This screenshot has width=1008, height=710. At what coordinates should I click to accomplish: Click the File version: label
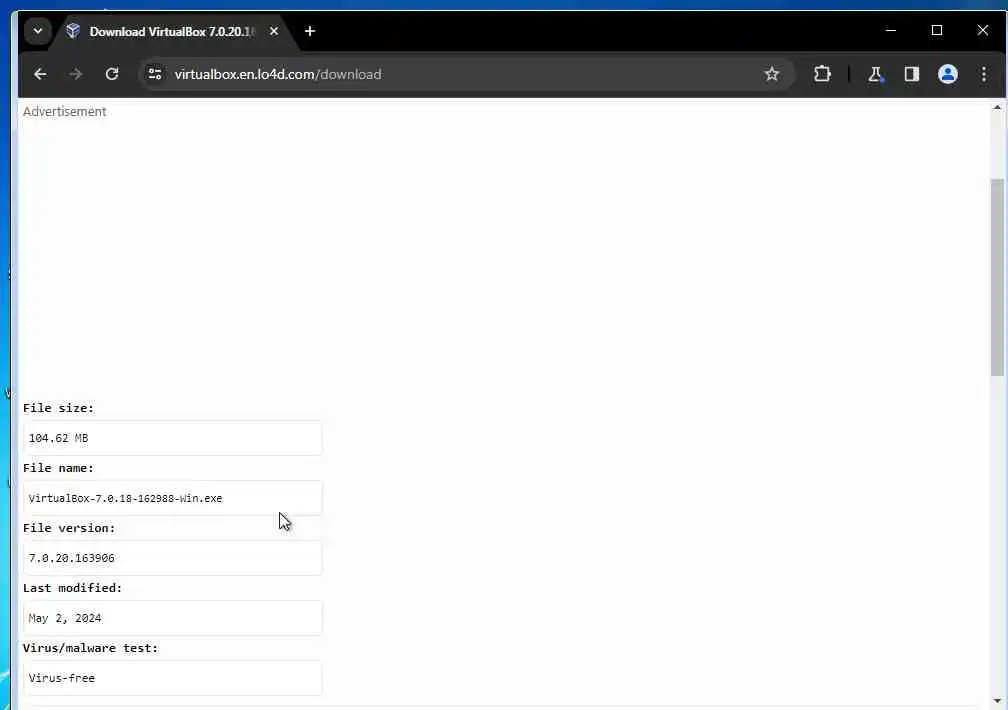pyautogui.click(x=69, y=528)
